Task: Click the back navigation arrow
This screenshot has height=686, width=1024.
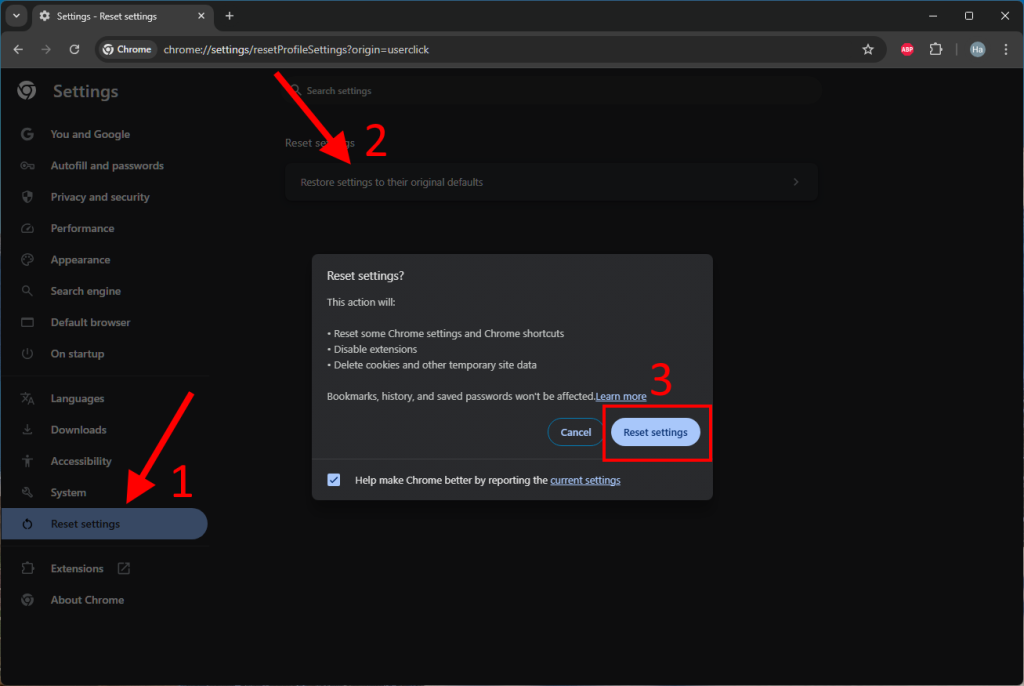Action: tap(18, 49)
